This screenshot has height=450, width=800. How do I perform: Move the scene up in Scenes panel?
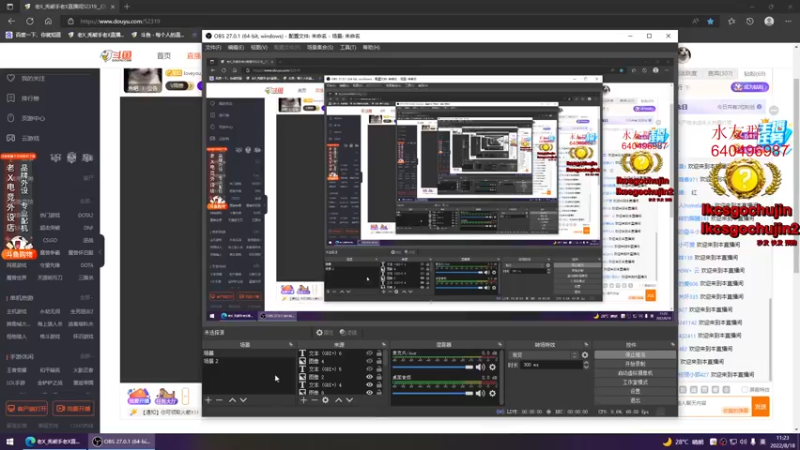(232, 401)
